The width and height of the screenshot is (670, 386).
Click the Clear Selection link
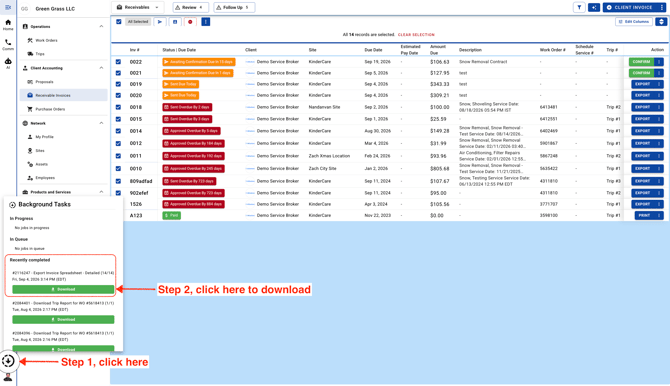(x=416, y=35)
